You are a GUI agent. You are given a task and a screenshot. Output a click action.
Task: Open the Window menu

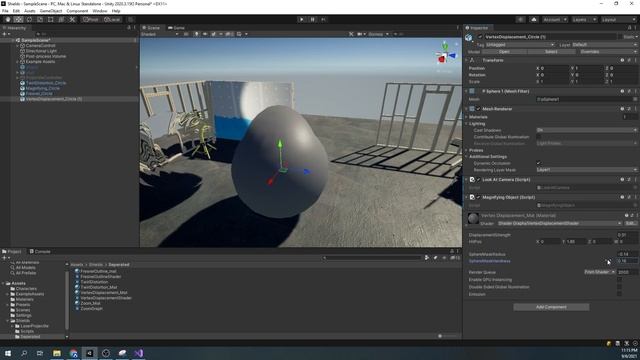point(100,11)
